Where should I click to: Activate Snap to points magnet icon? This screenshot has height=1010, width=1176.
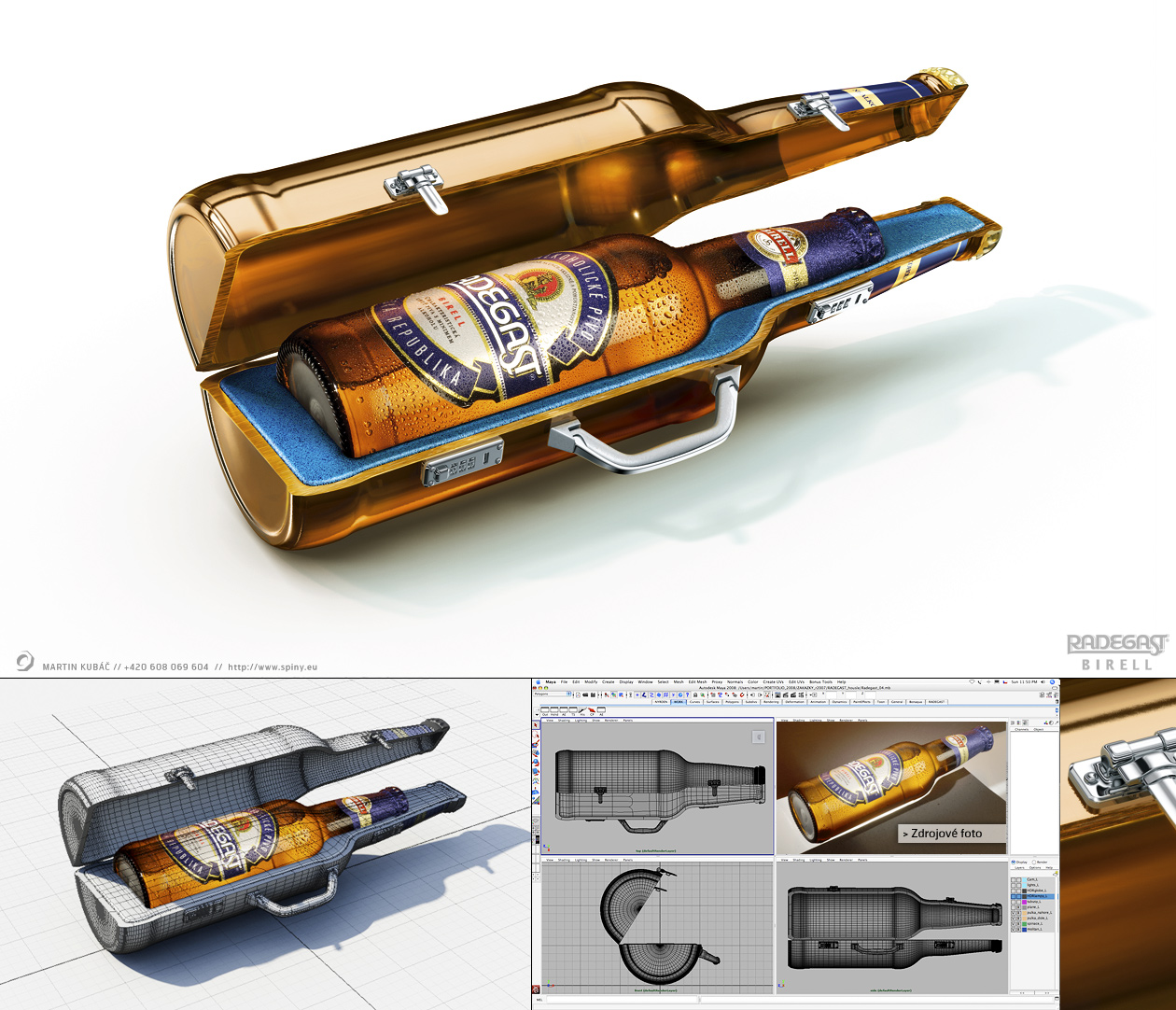coord(727,694)
